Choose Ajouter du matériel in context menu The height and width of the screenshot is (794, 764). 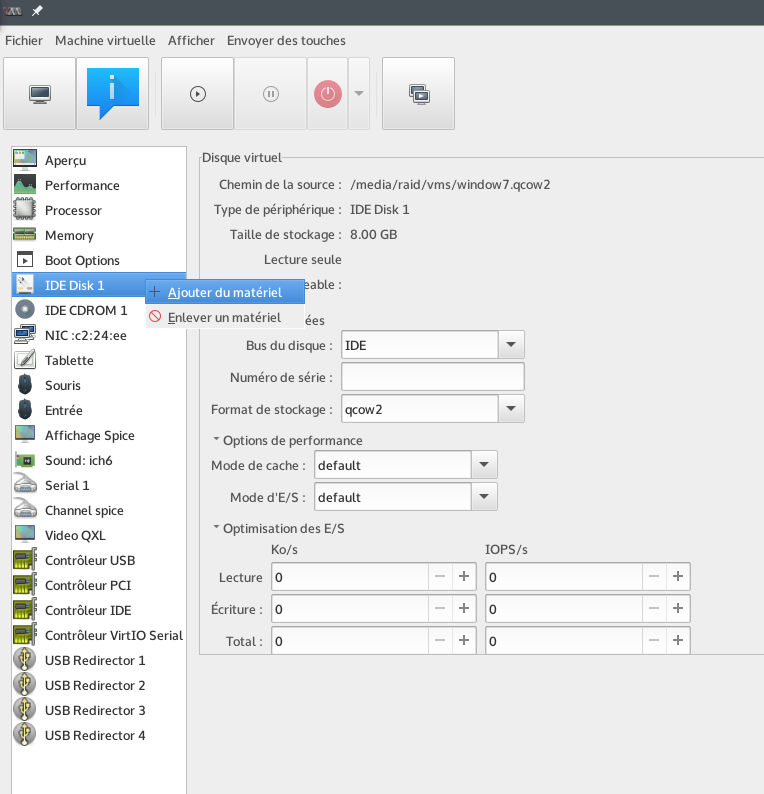[x=225, y=292]
